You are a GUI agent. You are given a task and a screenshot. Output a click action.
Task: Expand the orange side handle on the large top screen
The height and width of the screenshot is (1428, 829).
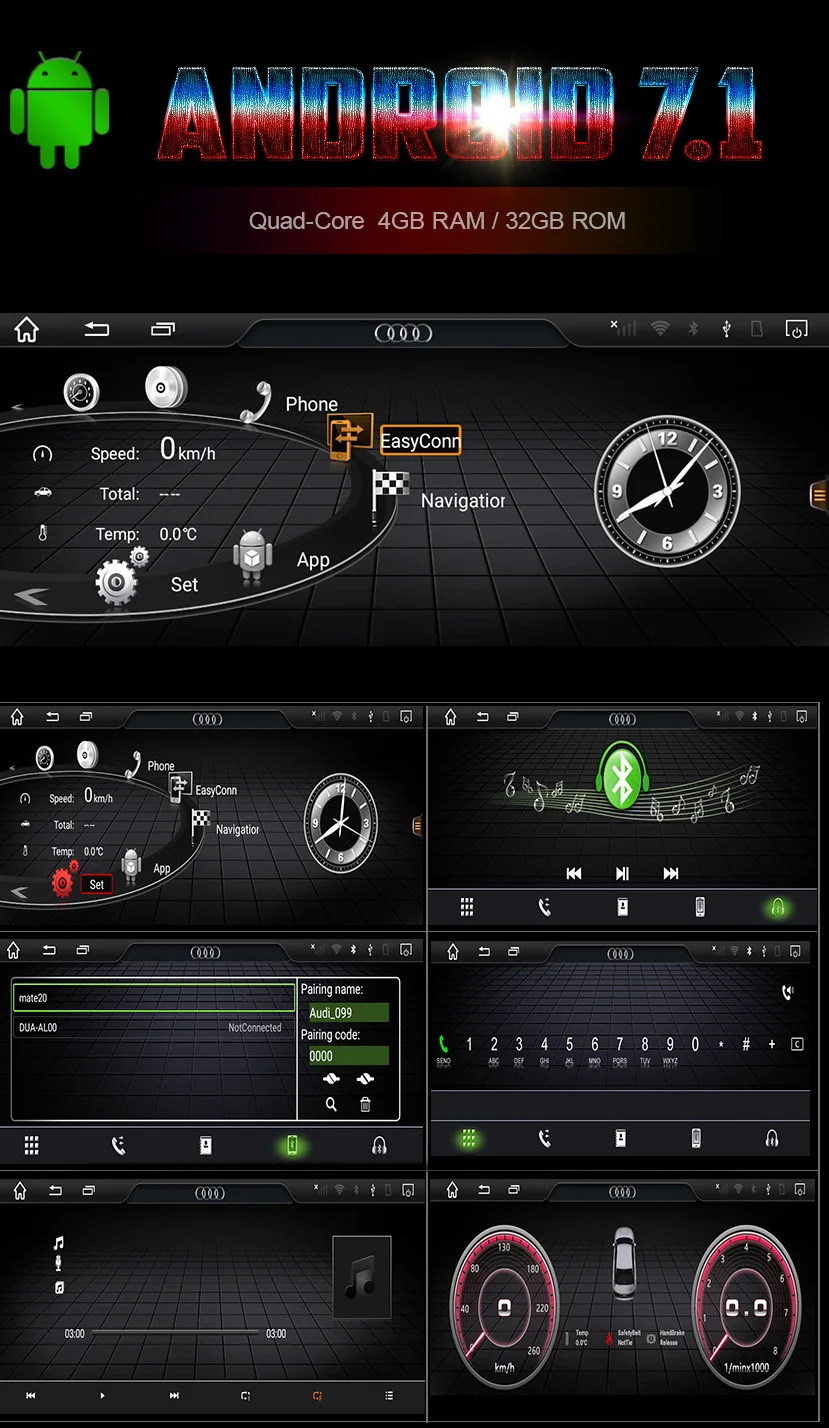click(x=819, y=495)
